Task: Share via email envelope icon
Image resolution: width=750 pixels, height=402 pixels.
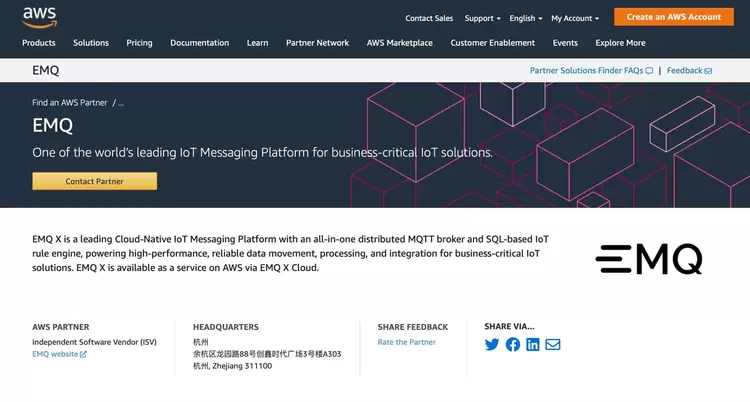Action: coord(553,345)
